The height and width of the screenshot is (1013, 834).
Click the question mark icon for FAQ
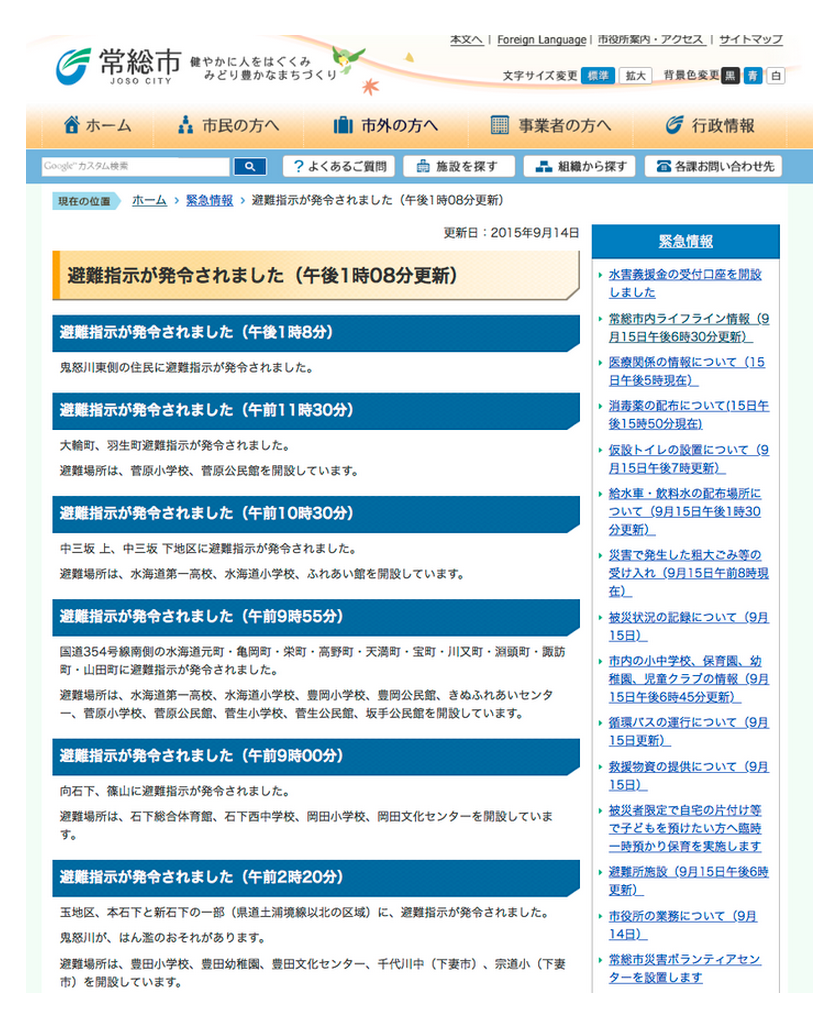pyautogui.click(x=298, y=167)
